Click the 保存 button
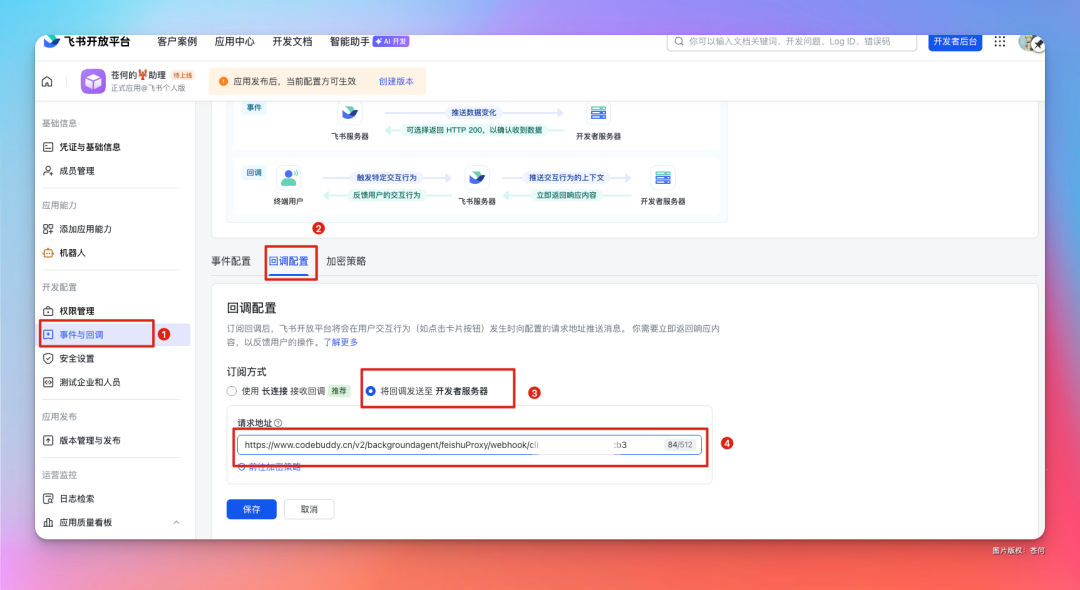The image size is (1080, 590). click(x=251, y=509)
